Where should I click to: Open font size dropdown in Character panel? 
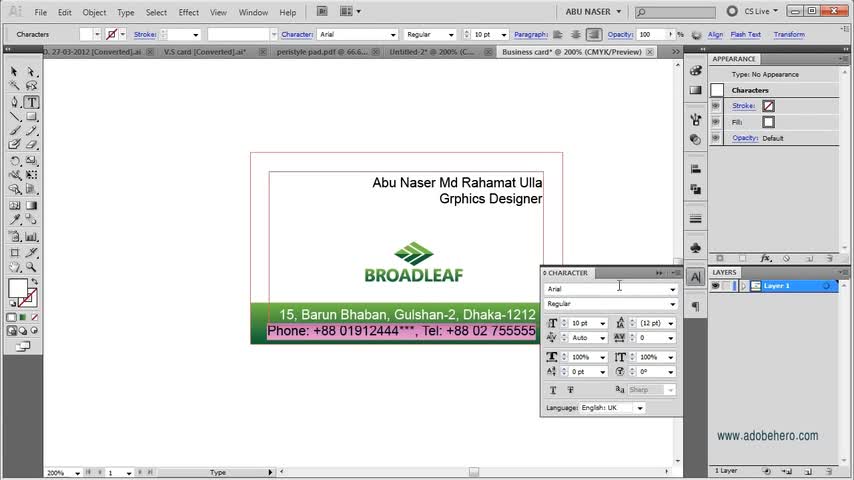pos(602,324)
